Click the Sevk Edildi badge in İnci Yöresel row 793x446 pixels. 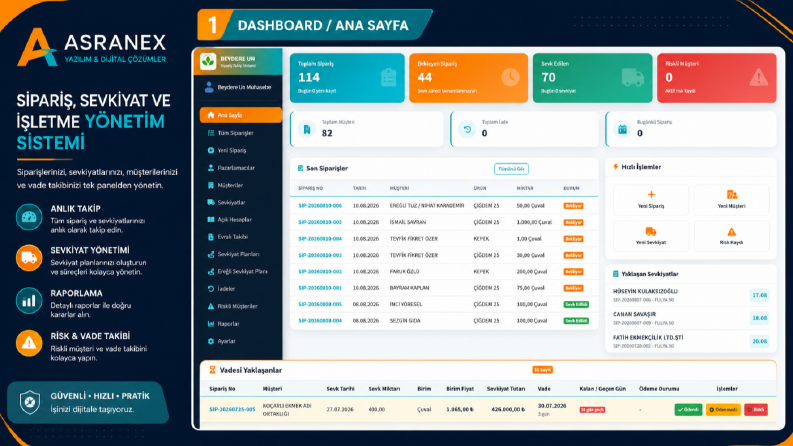576,304
